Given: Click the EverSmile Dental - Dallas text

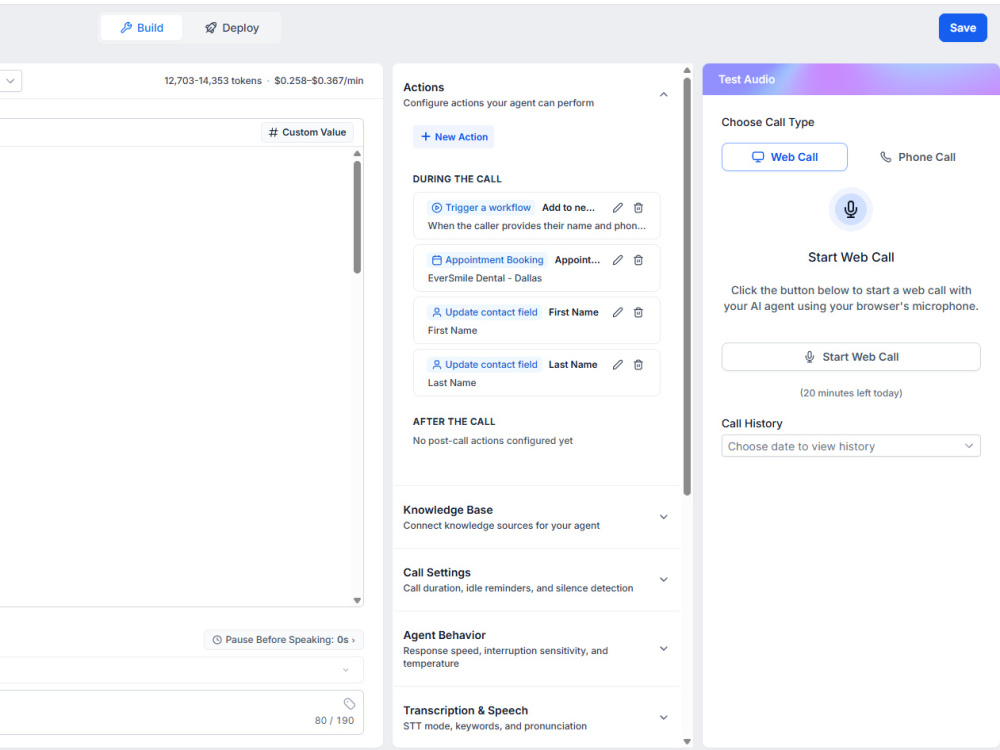Looking at the screenshot, I should [x=485, y=278].
